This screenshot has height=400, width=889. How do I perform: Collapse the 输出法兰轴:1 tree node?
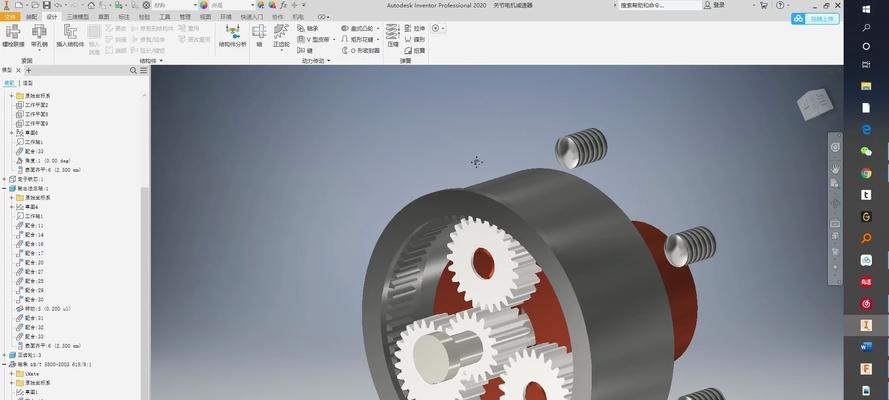[5, 188]
